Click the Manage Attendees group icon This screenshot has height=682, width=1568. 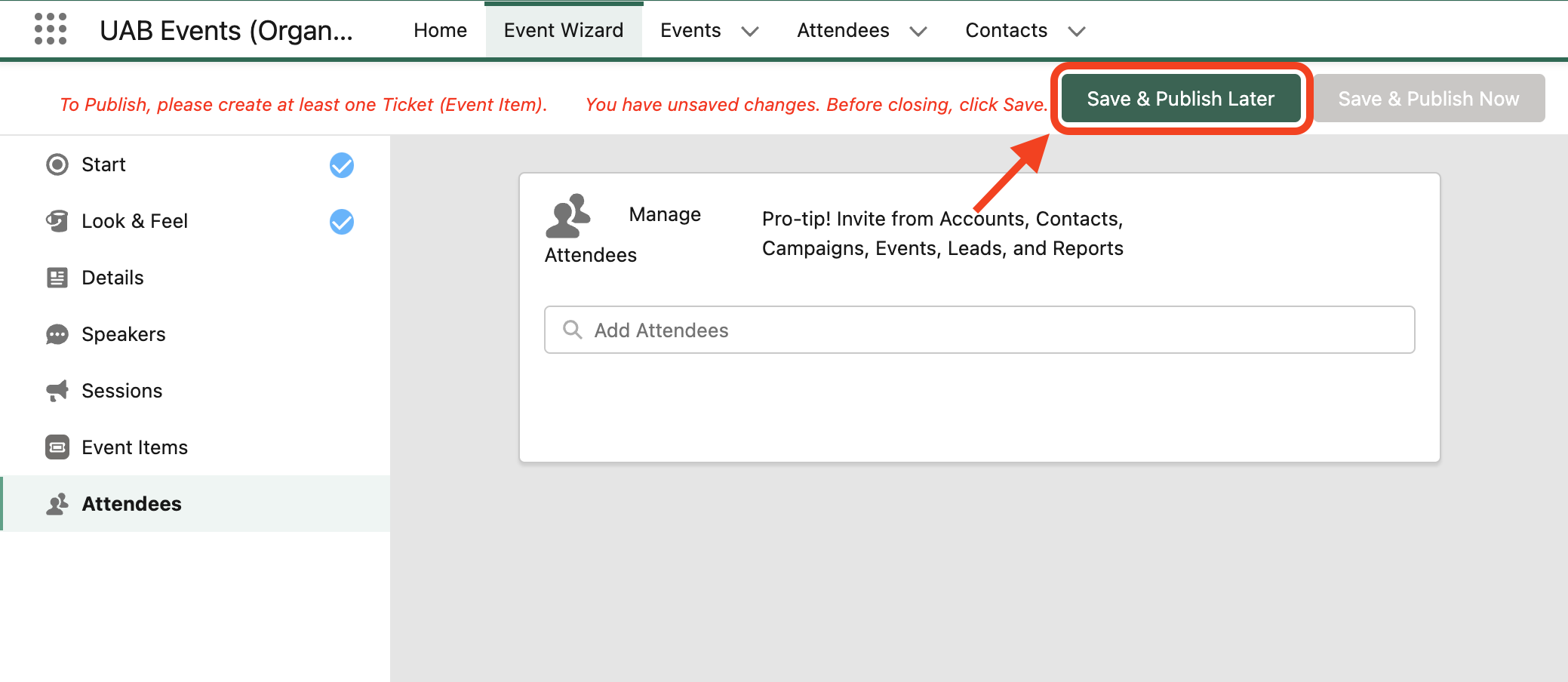coord(567,216)
